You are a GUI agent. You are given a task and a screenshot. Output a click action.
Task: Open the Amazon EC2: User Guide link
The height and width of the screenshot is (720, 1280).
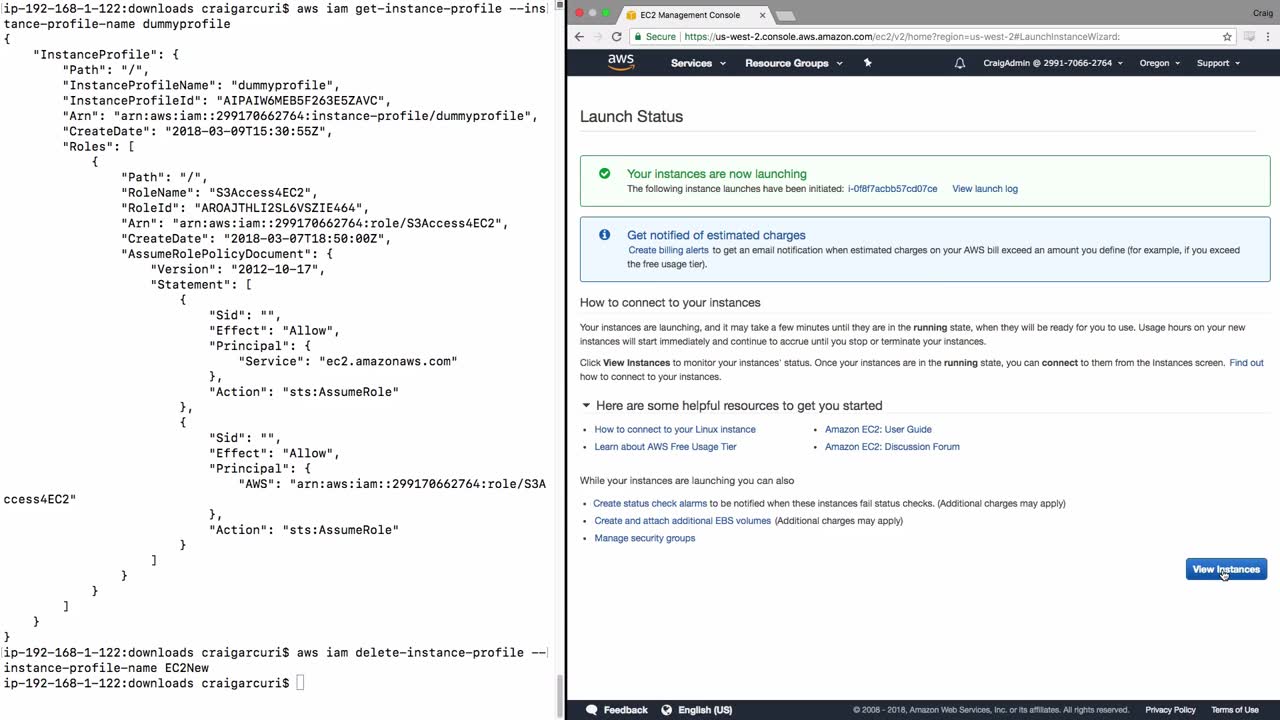[x=878, y=430]
